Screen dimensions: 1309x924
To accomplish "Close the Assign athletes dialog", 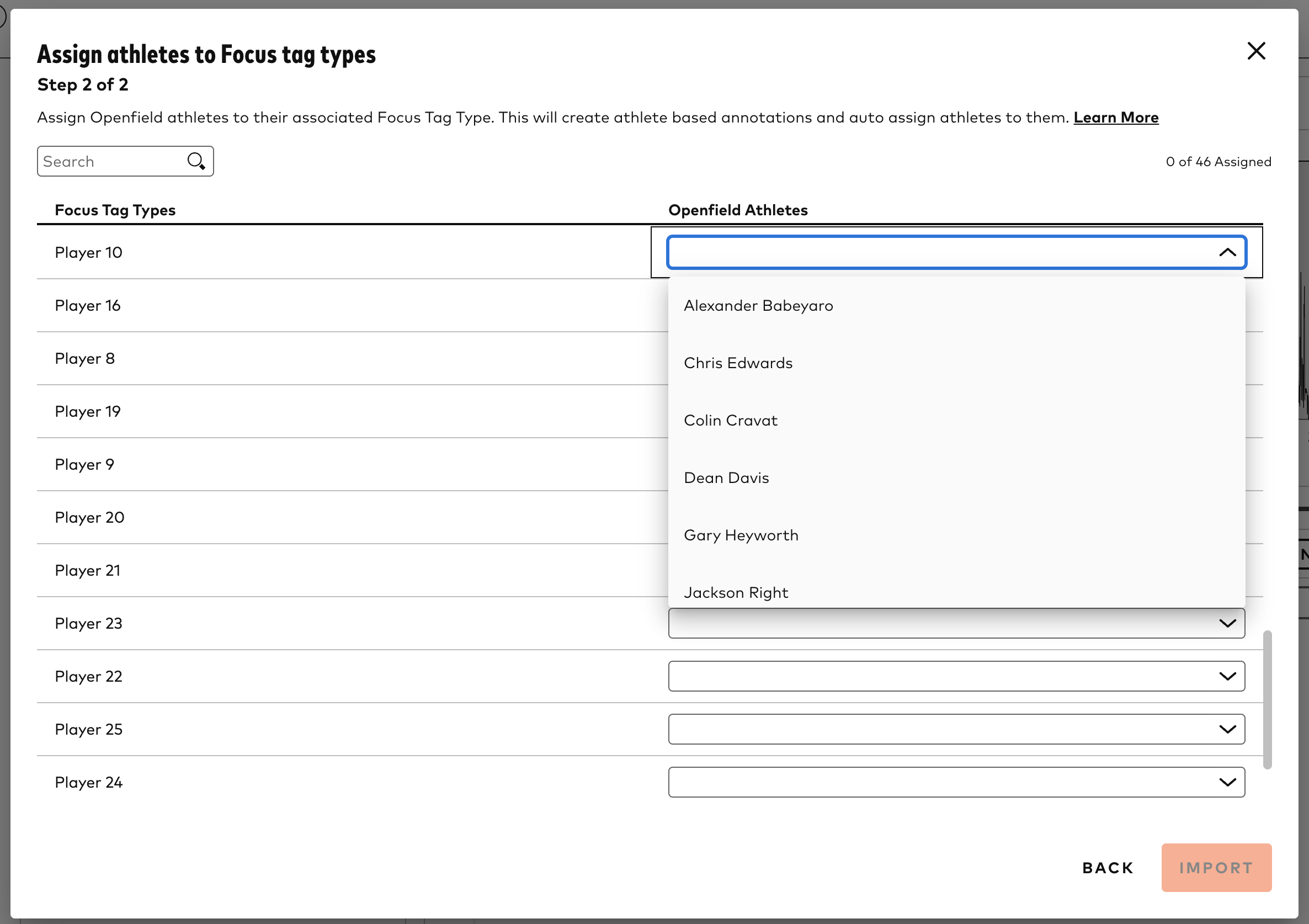I will pos(1257,51).
